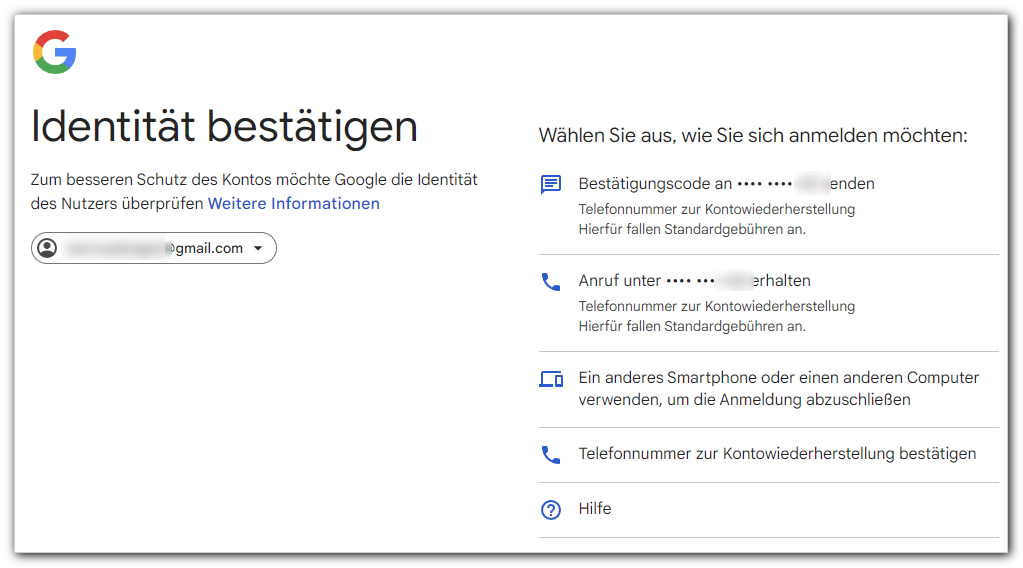Select Telefonnummer zur Kontowiederherstellung bestätigen
The image size is (1023, 568).
click(x=769, y=455)
